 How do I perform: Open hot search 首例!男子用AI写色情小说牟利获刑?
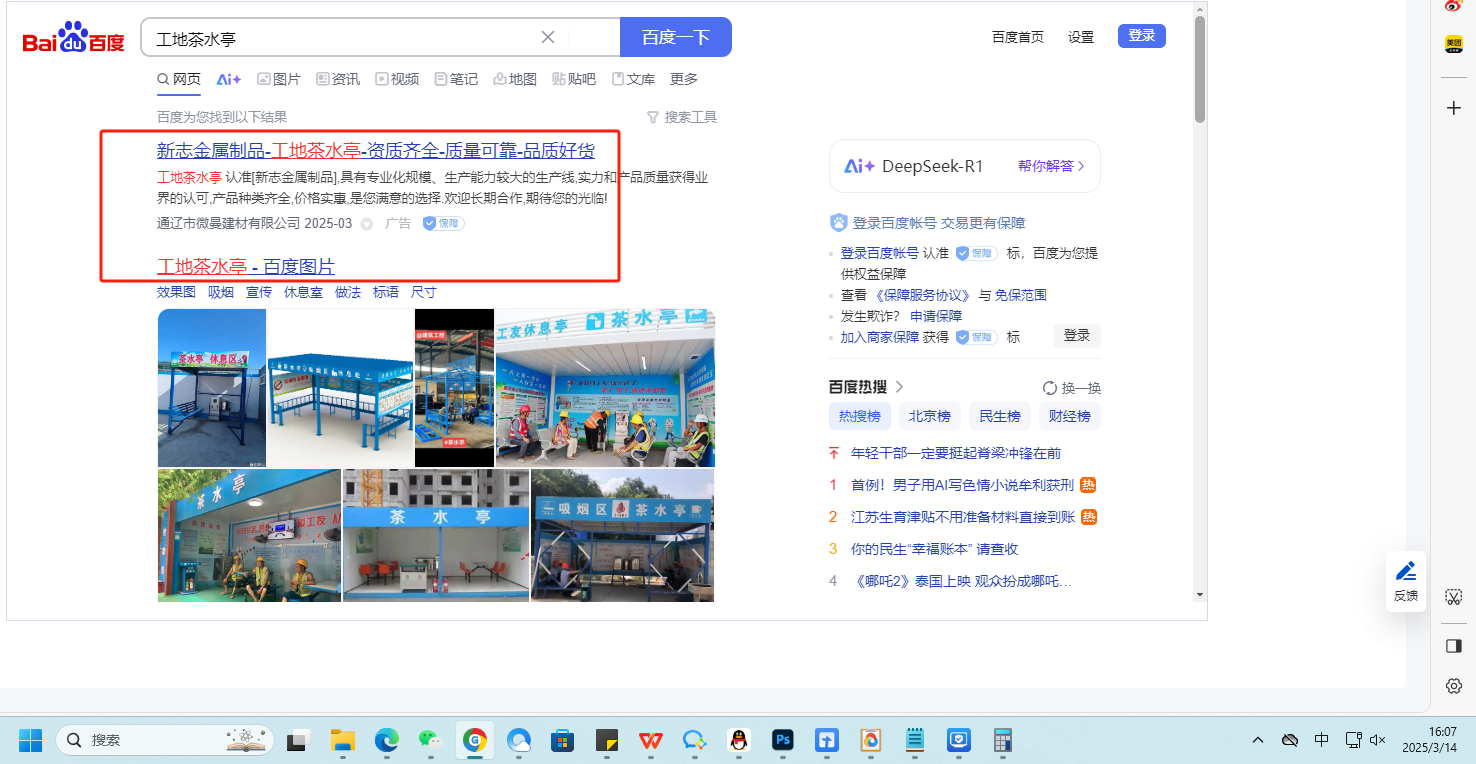pos(962,485)
